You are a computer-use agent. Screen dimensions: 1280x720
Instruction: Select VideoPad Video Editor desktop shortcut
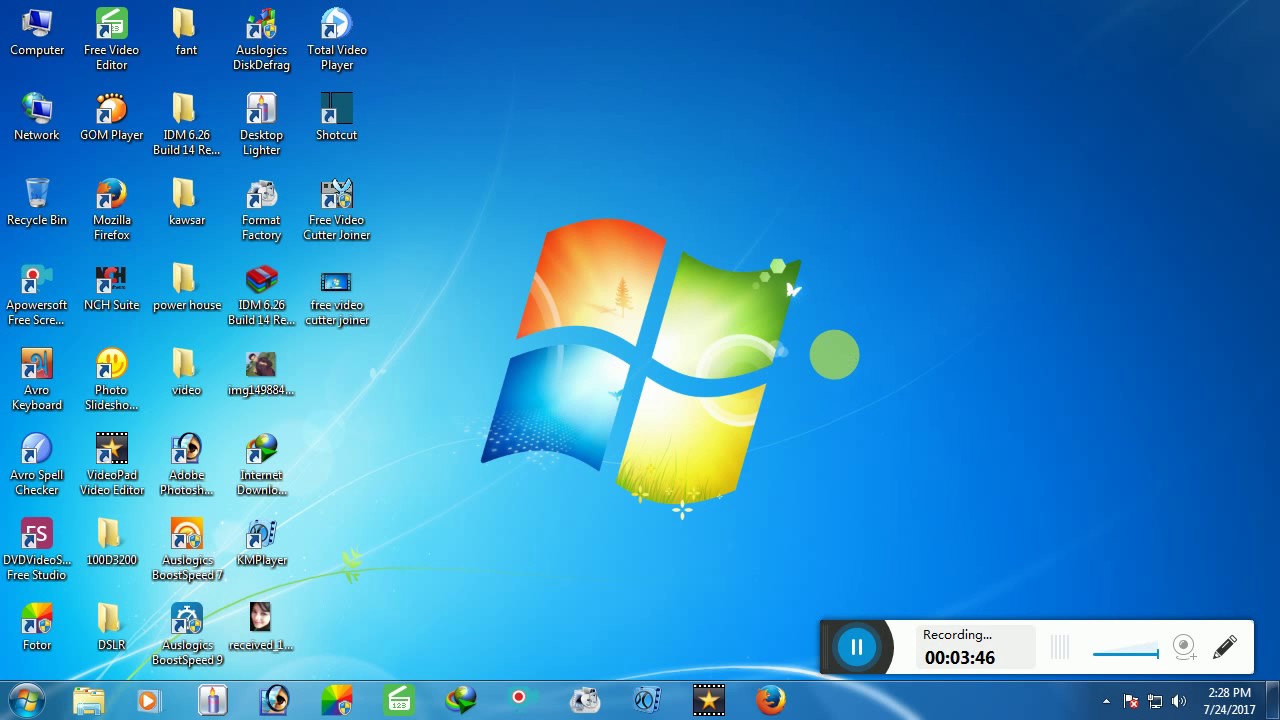coord(111,466)
